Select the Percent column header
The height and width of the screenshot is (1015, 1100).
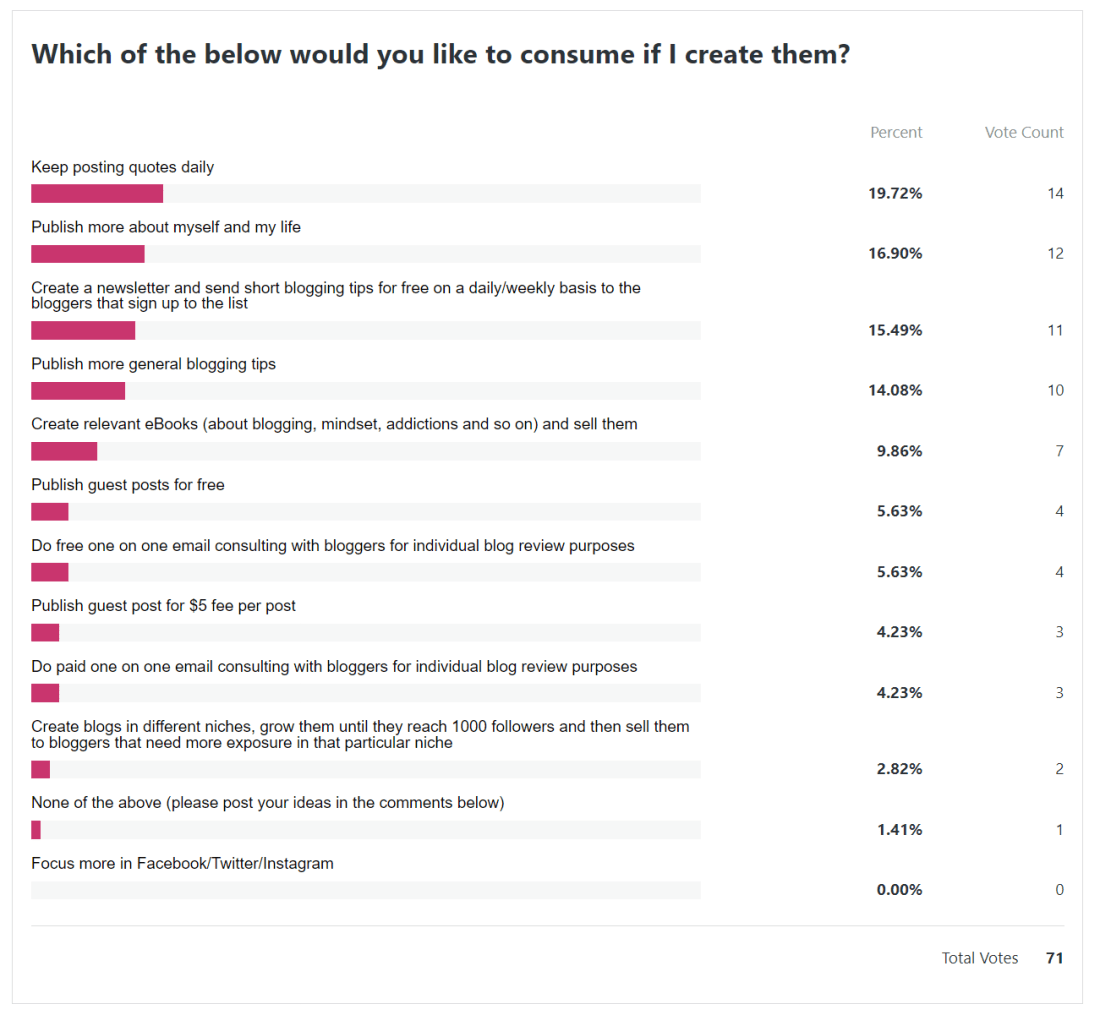point(896,132)
